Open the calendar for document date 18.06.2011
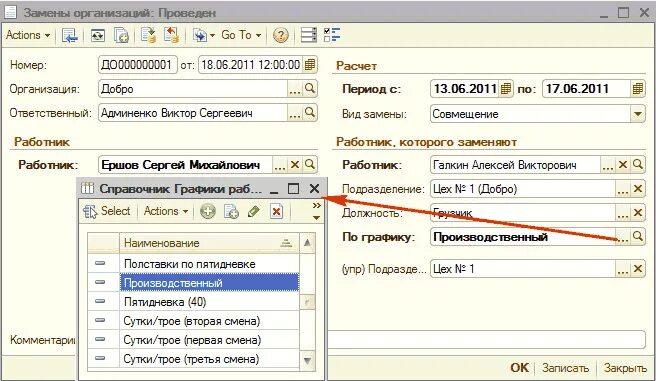Image resolution: width=656 pixels, height=381 pixels. [310, 65]
